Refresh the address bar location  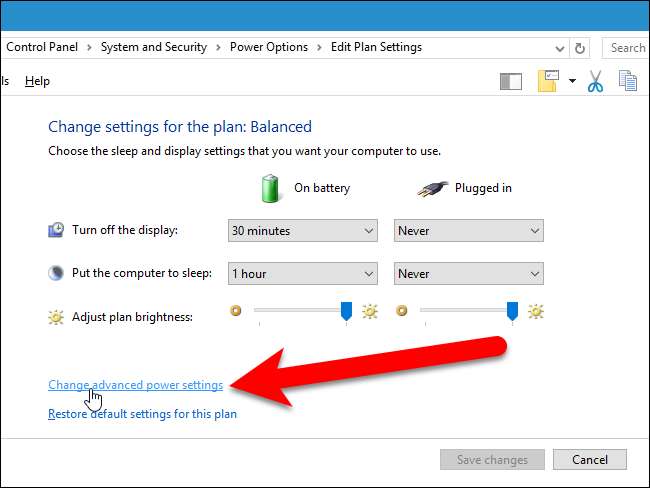tap(581, 47)
